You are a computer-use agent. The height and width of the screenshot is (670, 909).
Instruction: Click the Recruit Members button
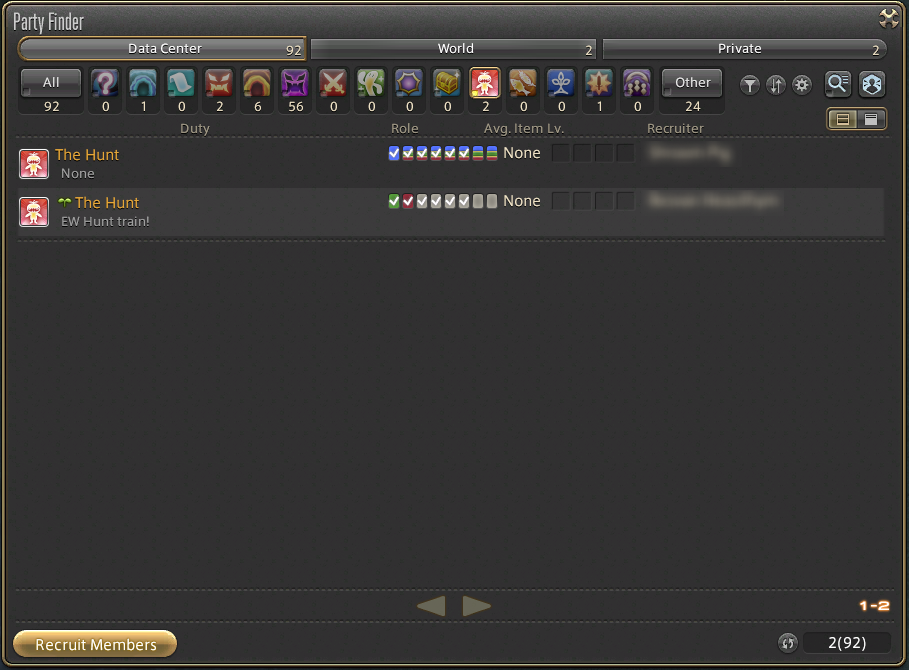pyautogui.click(x=95, y=644)
